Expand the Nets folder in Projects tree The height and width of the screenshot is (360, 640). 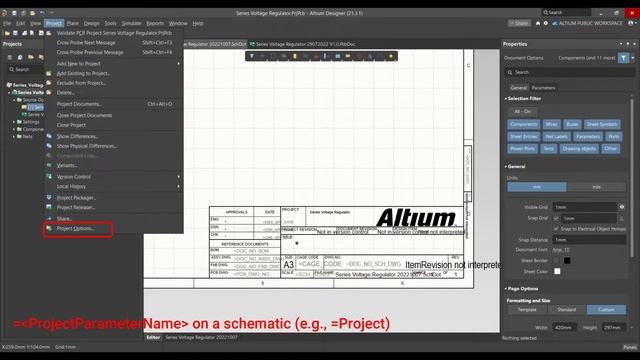(x=14, y=137)
